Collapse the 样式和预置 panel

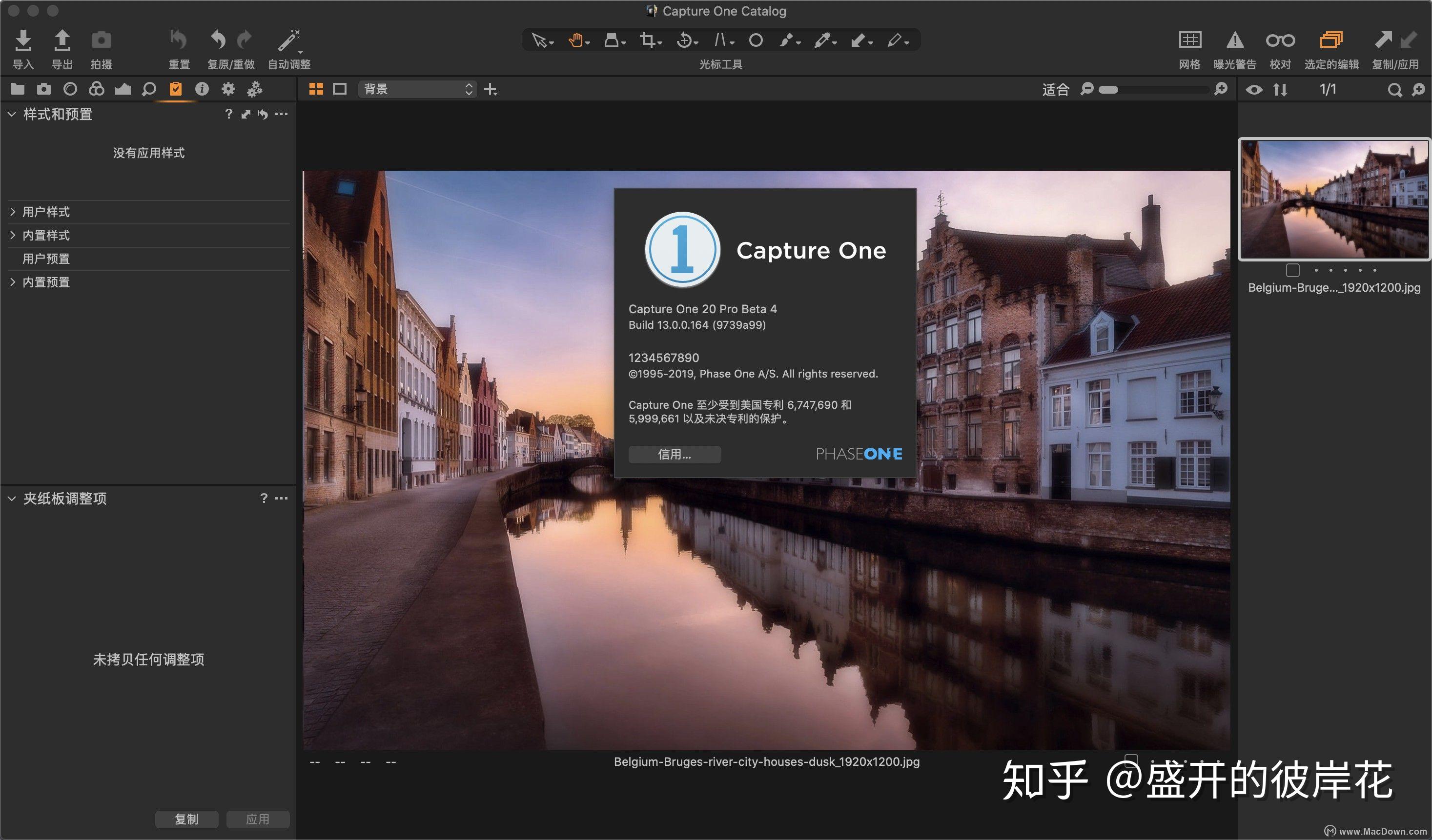(11, 114)
